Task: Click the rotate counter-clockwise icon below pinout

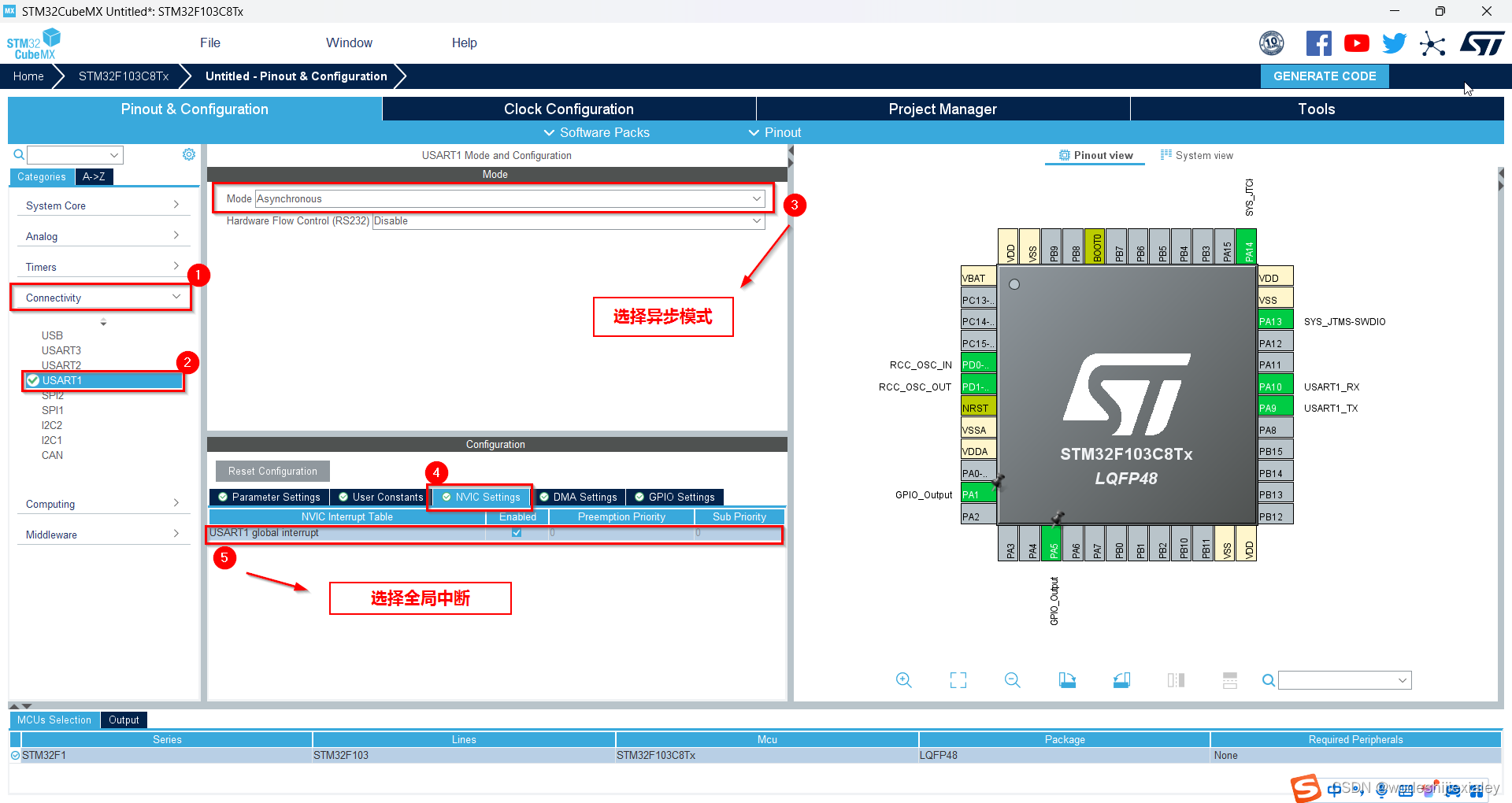Action: 1121,680
